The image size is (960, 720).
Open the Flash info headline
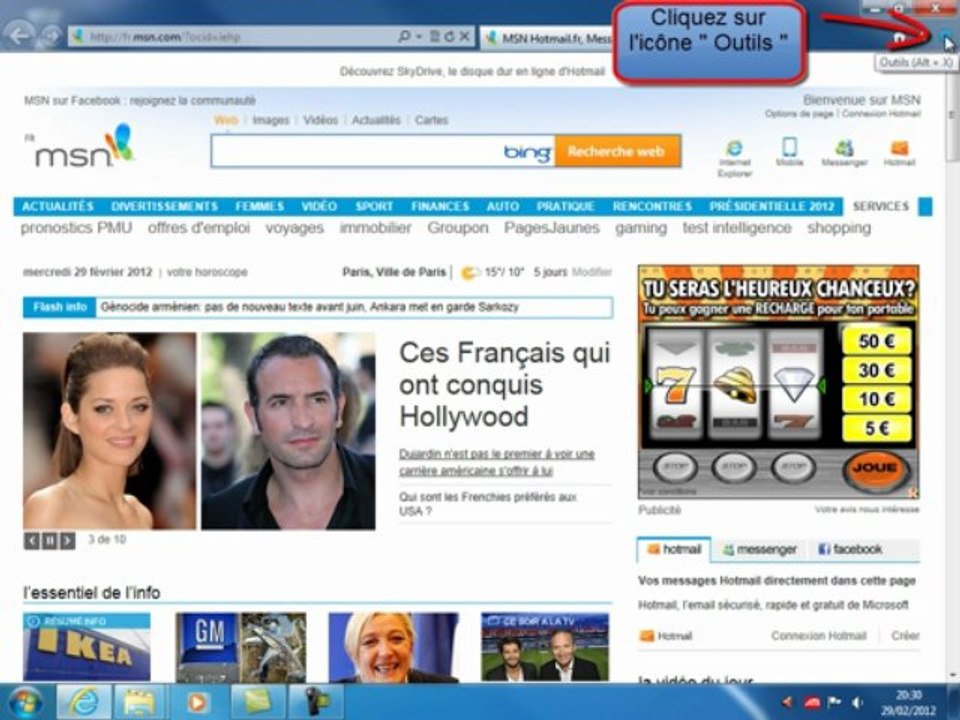pos(309,307)
